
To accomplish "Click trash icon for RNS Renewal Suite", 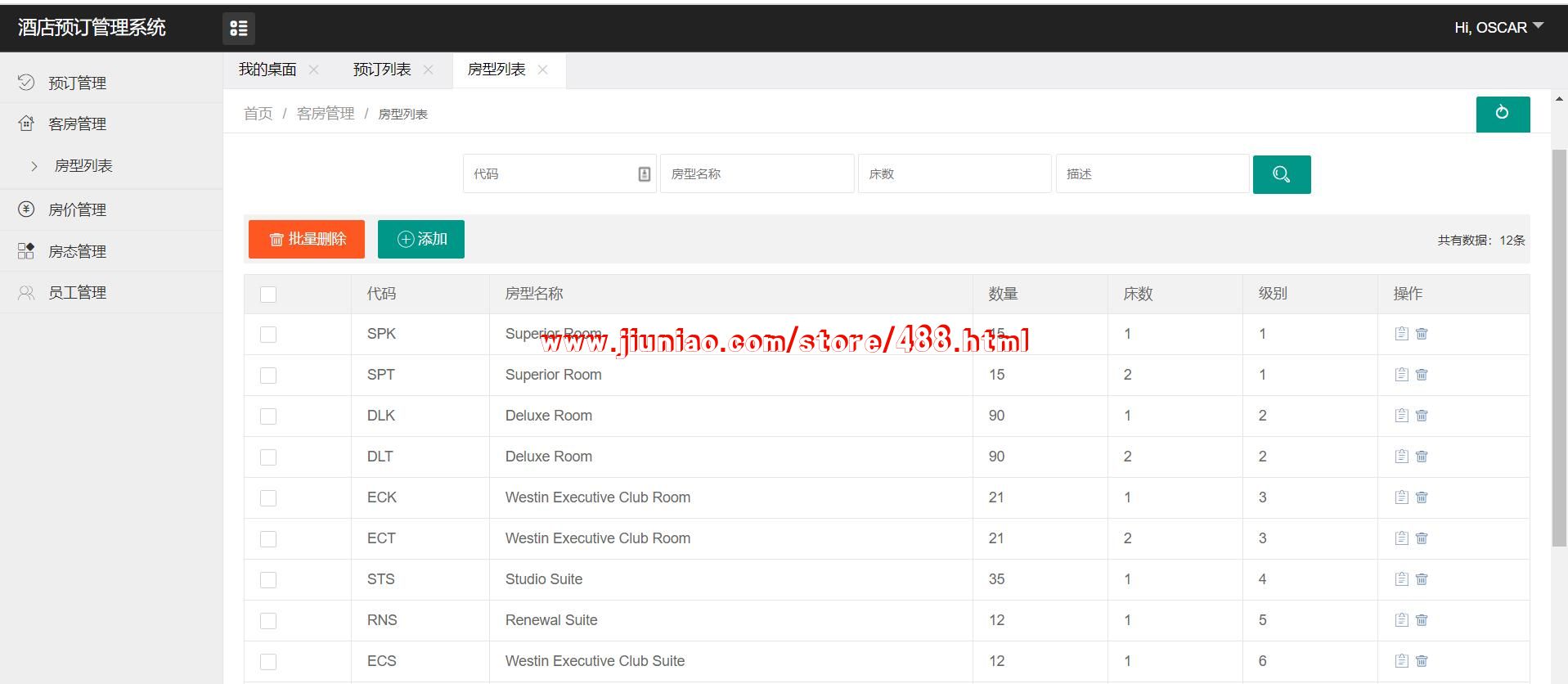I will 1422,620.
